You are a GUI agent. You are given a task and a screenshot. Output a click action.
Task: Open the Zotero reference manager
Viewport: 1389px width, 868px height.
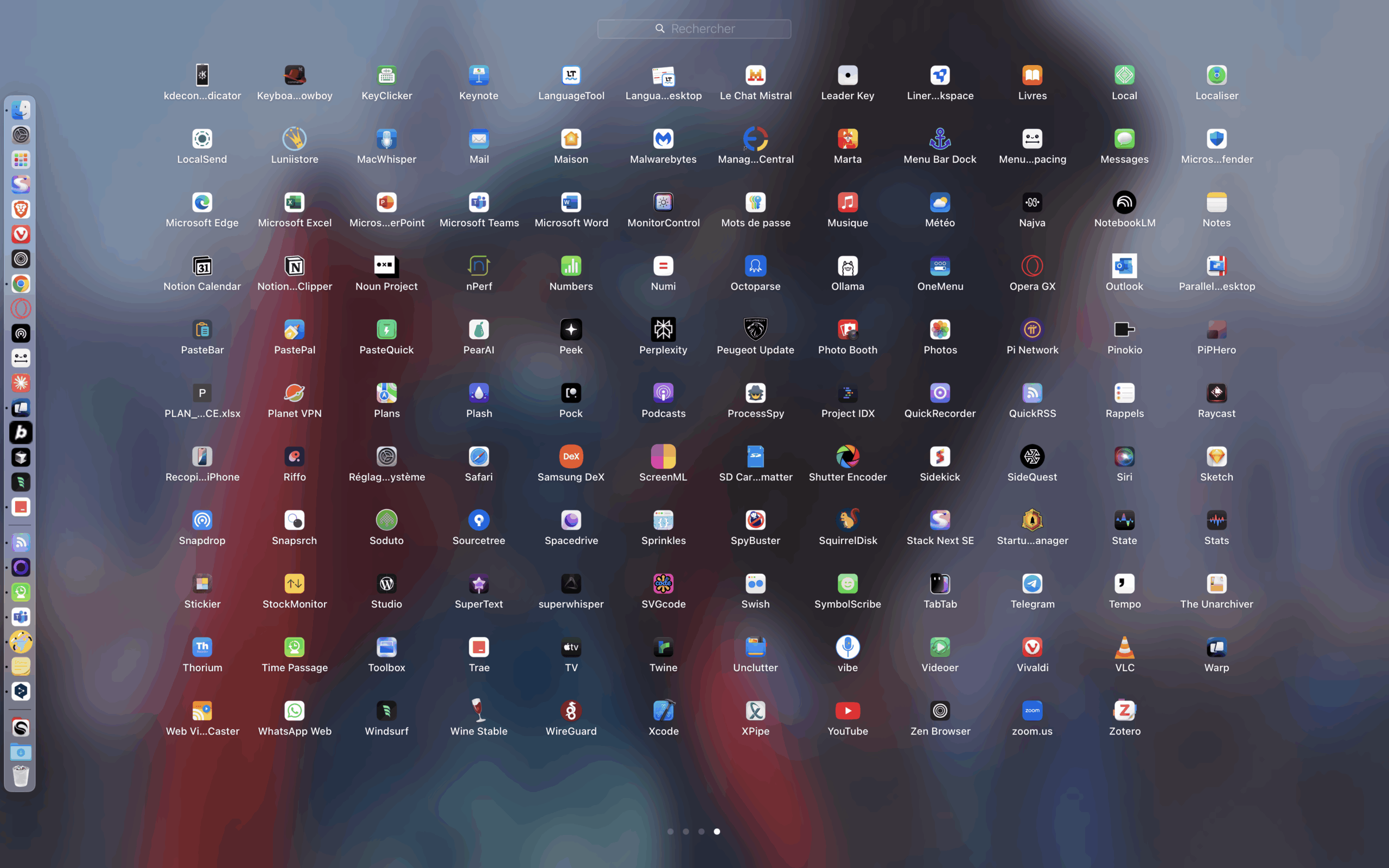click(1124, 711)
